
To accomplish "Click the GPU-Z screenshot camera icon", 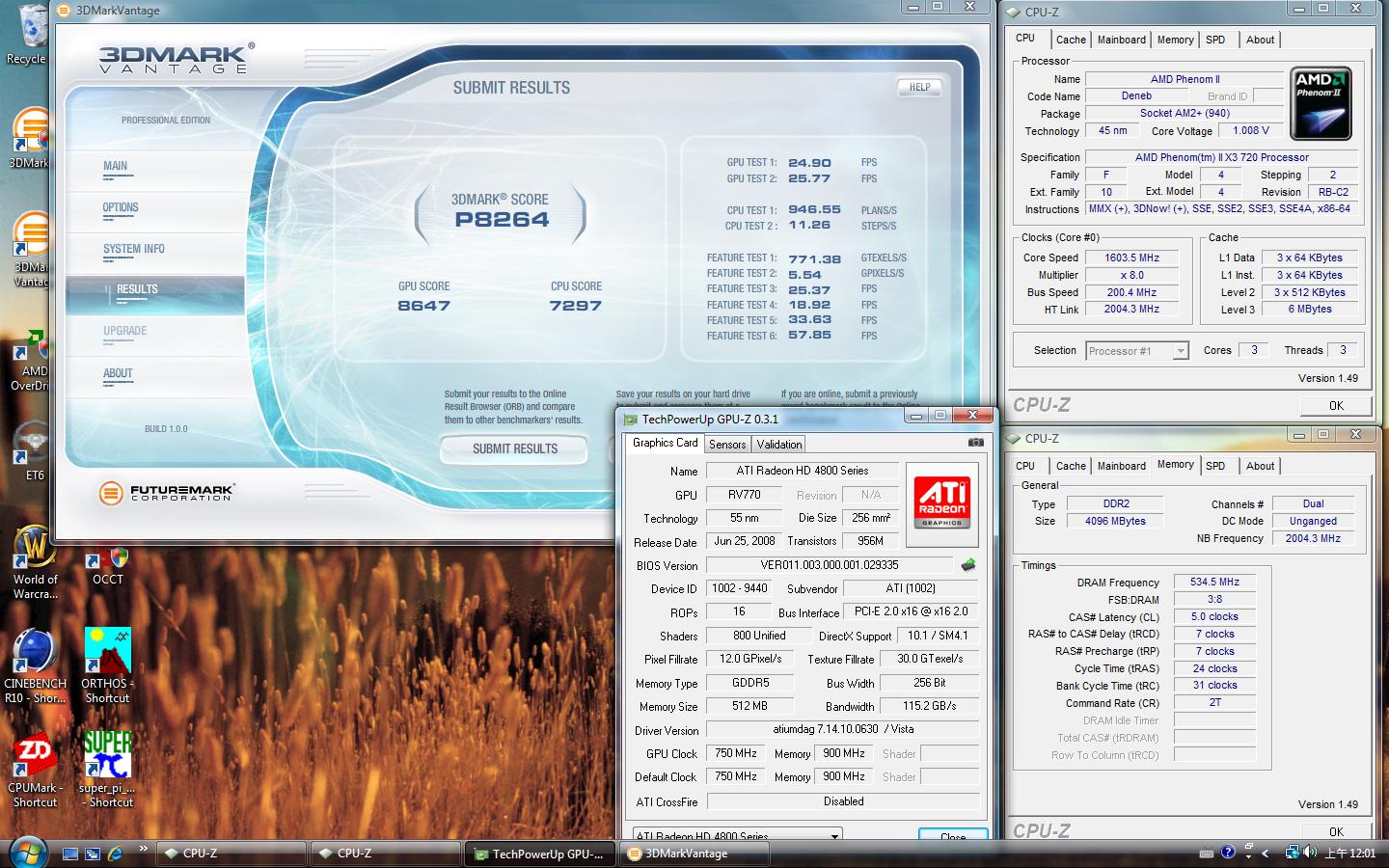I will [x=975, y=443].
